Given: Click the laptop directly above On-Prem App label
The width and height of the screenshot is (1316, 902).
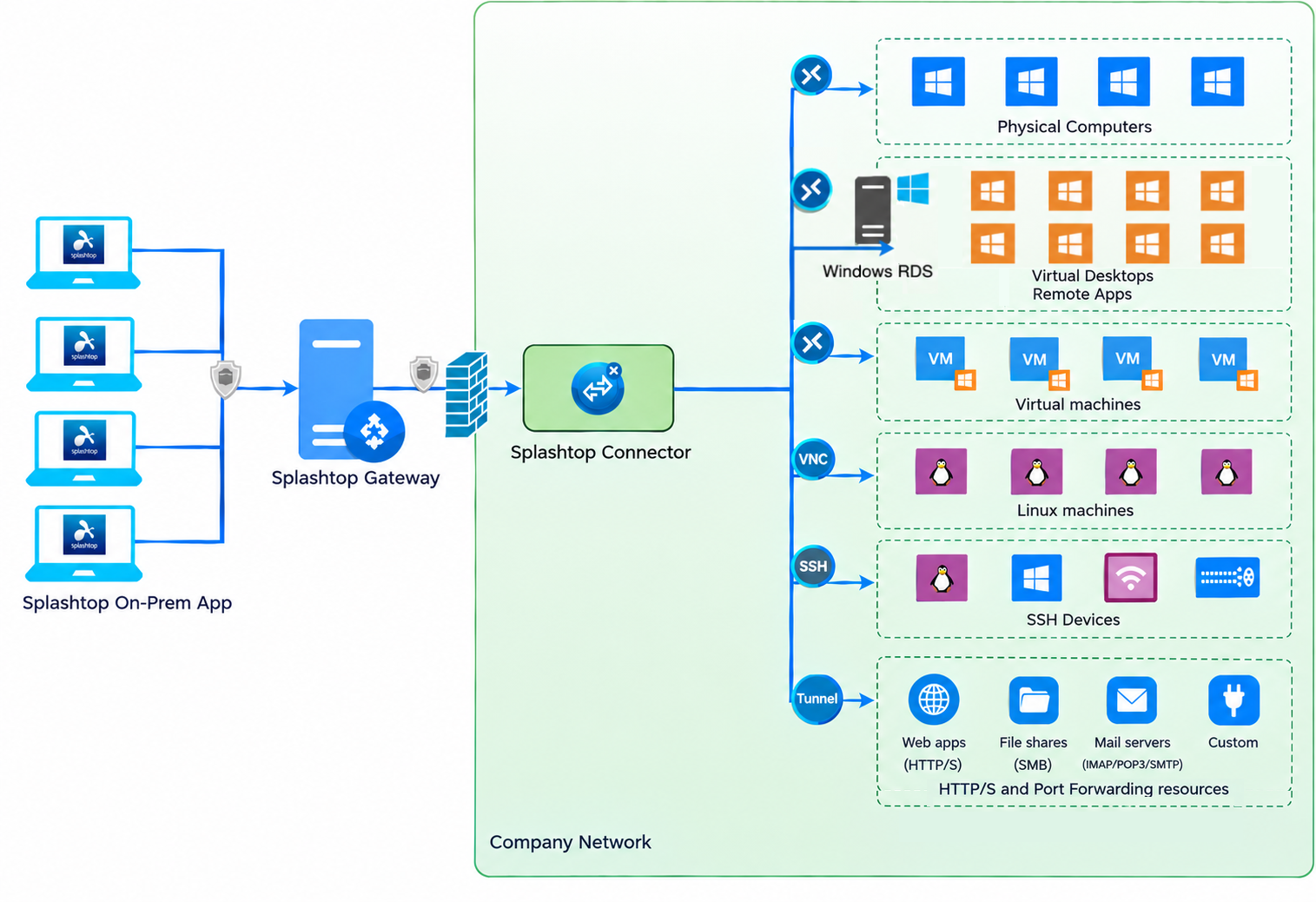Looking at the screenshot, I should [83, 544].
